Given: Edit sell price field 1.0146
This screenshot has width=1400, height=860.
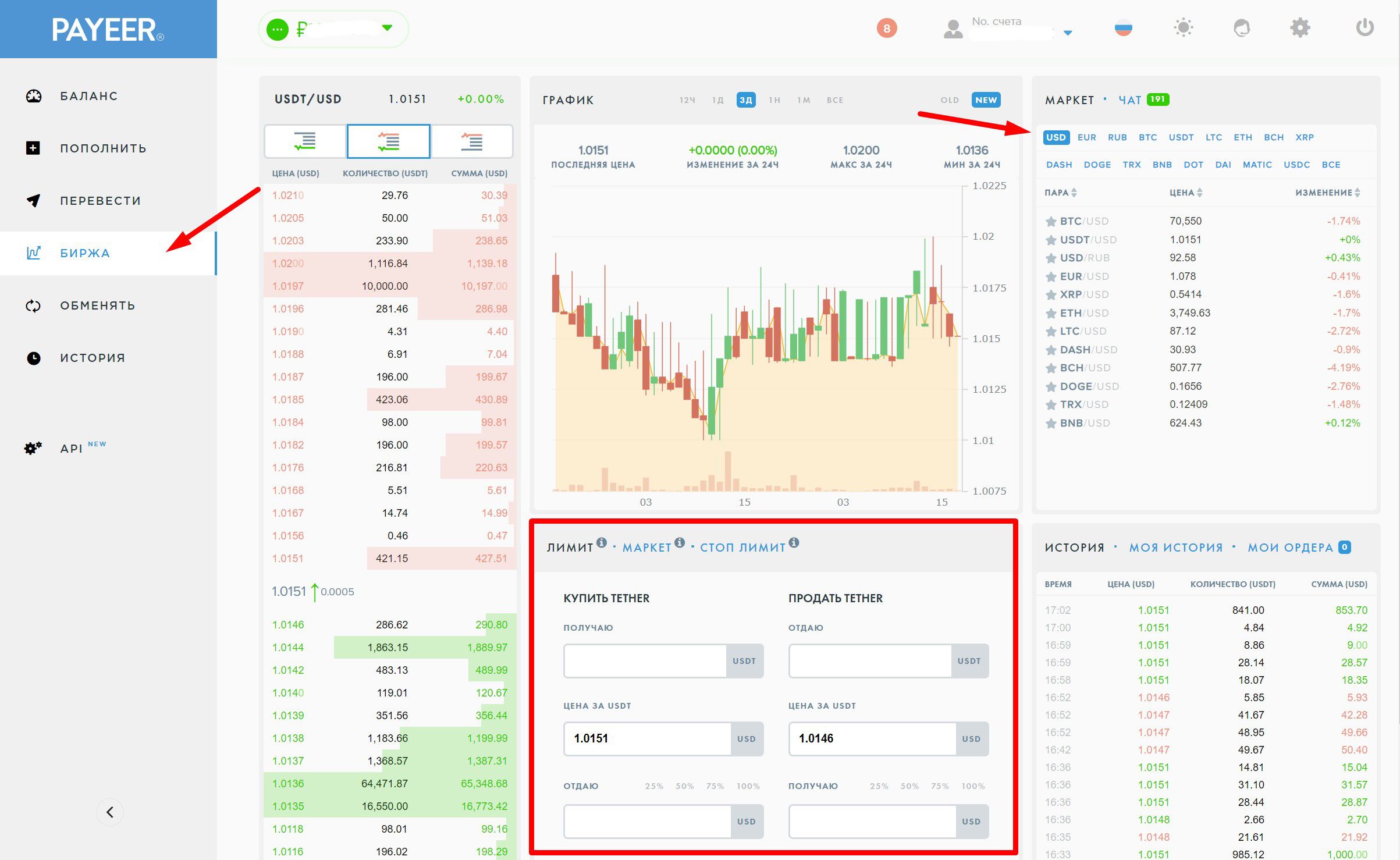Looking at the screenshot, I should (872, 739).
